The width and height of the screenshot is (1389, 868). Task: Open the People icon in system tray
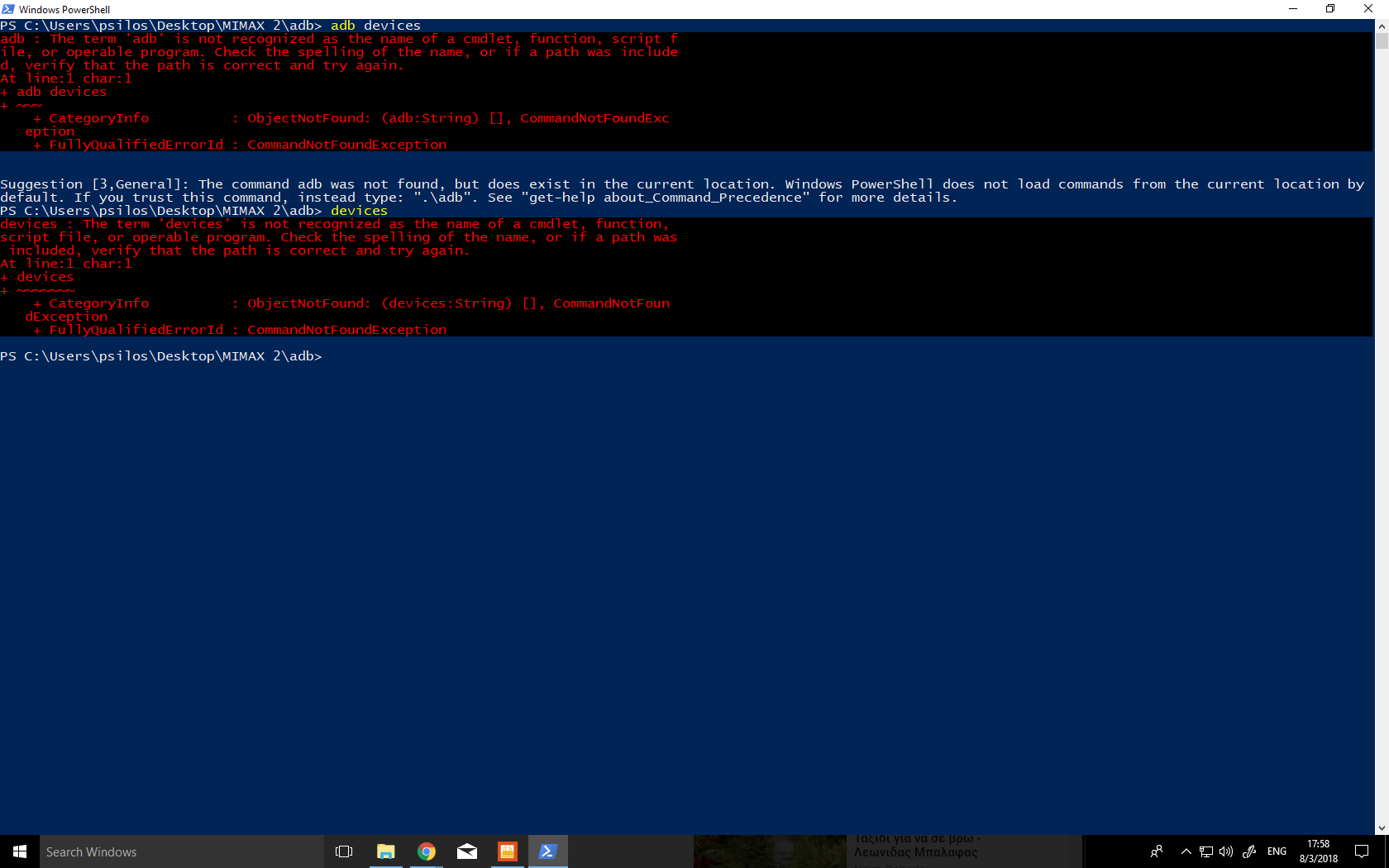1157,851
